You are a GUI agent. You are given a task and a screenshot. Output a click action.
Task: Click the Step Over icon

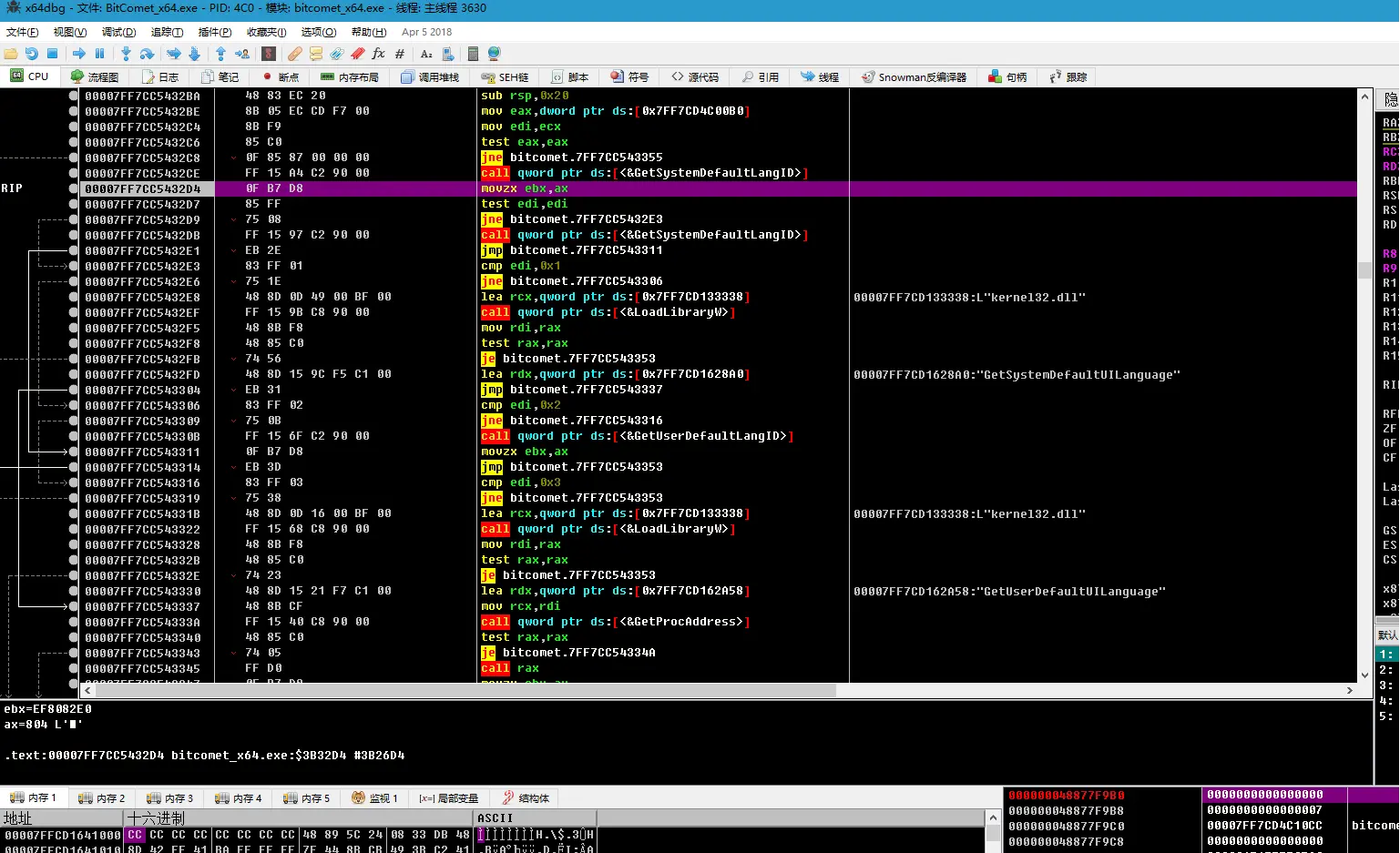(147, 54)
